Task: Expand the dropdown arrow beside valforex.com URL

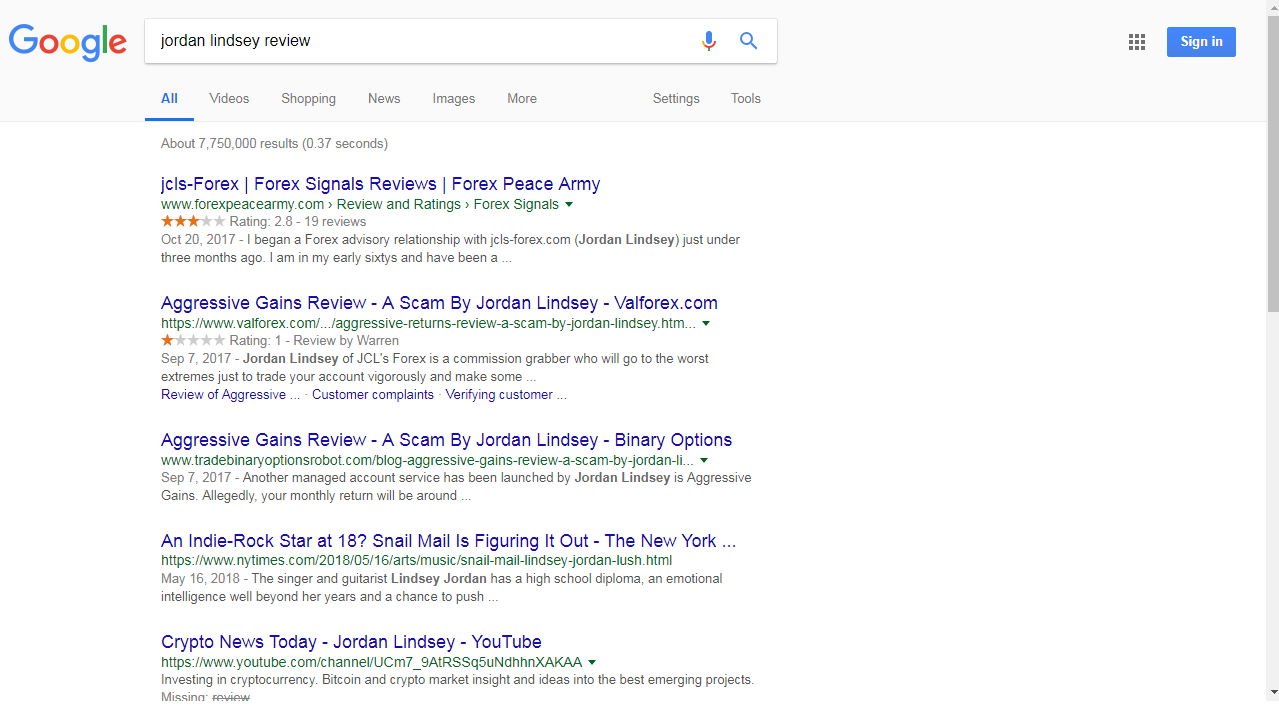Action: 706,324
